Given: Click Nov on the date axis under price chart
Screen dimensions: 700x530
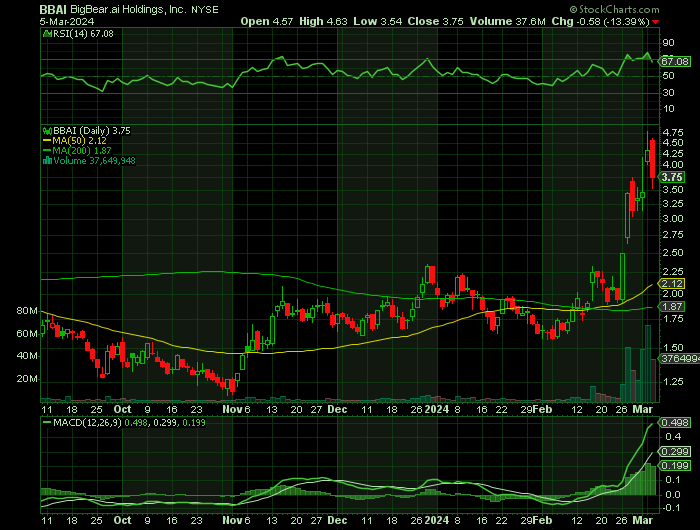Looking at the screenshot, I should (x=232, y=409).
